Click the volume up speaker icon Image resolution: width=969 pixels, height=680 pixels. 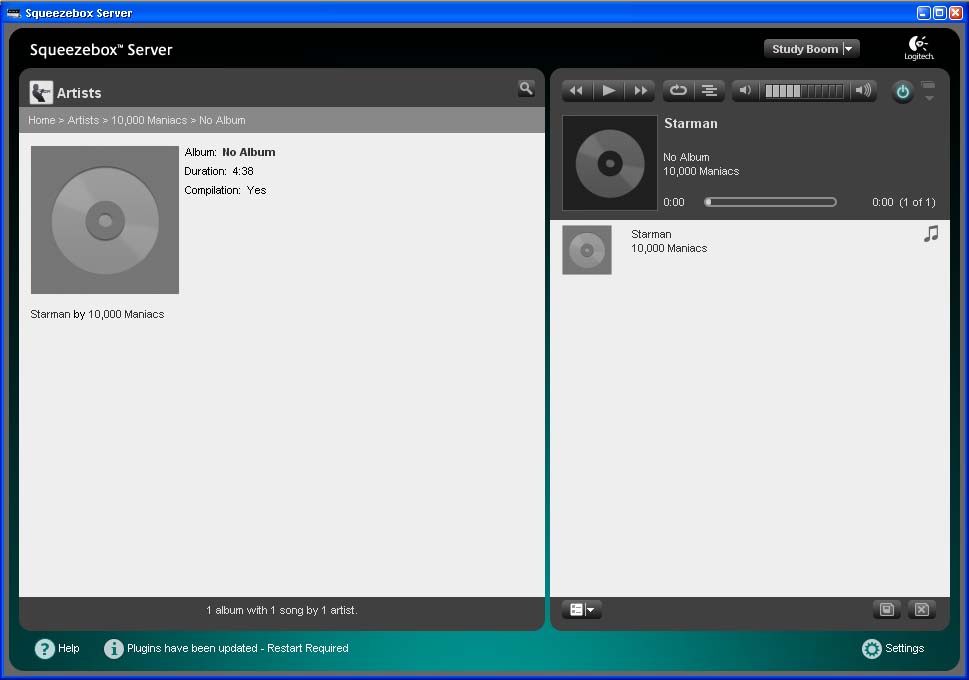[863, 91]
